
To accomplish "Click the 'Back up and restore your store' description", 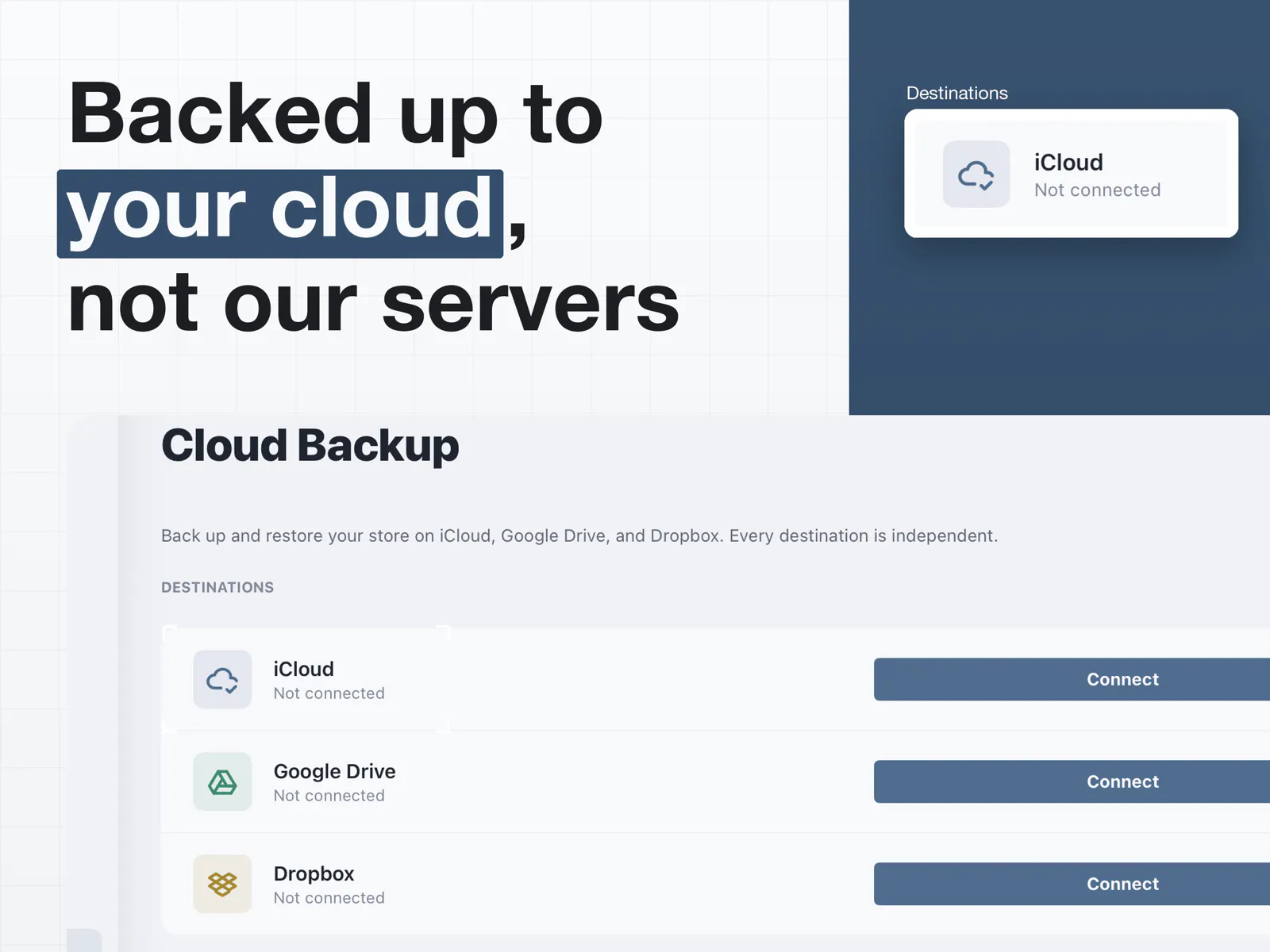I will (x=579, y=535).
